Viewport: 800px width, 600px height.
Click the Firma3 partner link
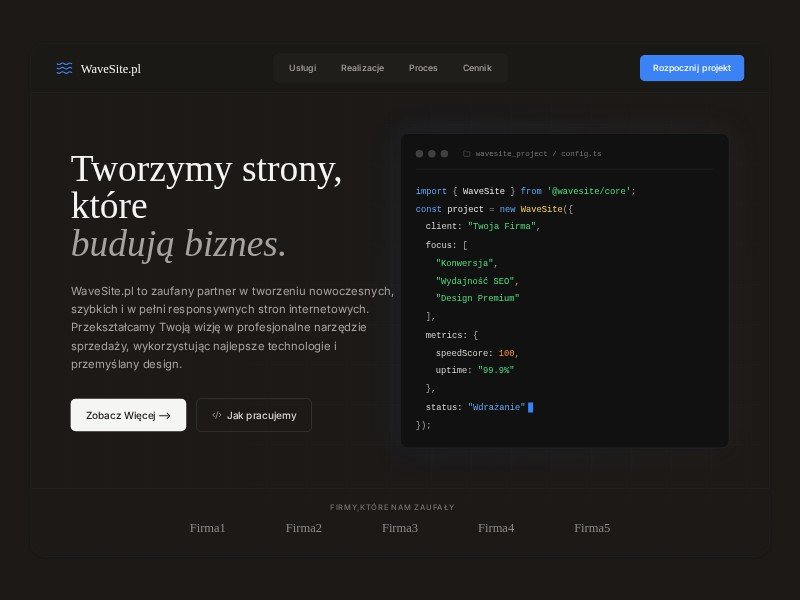(x=400, y=528)
